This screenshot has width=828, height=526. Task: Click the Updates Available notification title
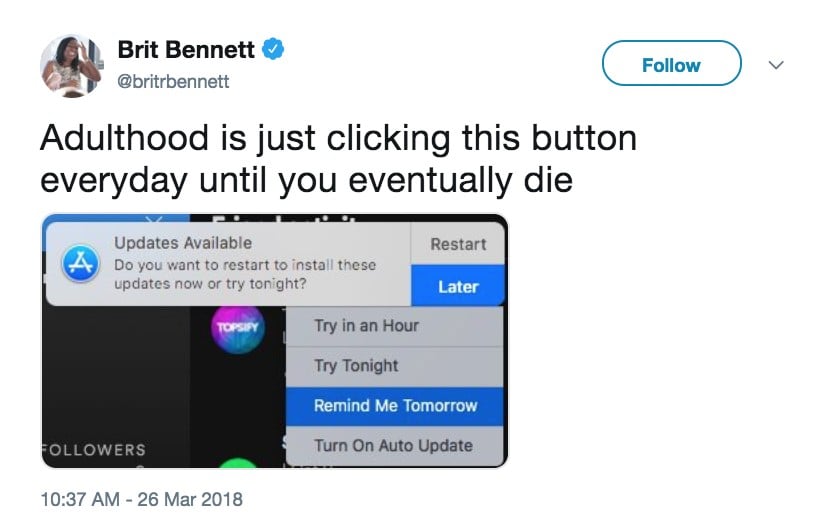(x=183, y=243)
